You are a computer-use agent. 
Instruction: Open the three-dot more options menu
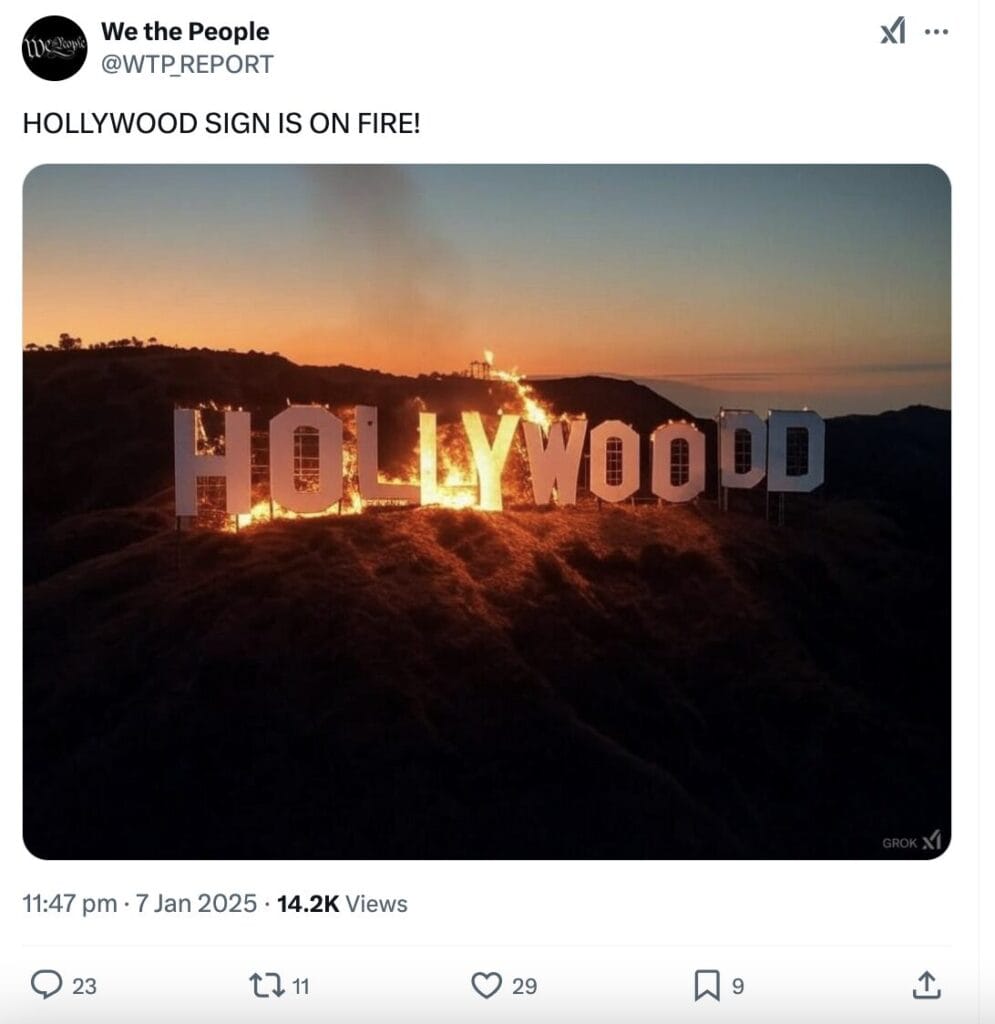(x=936, y=31)
